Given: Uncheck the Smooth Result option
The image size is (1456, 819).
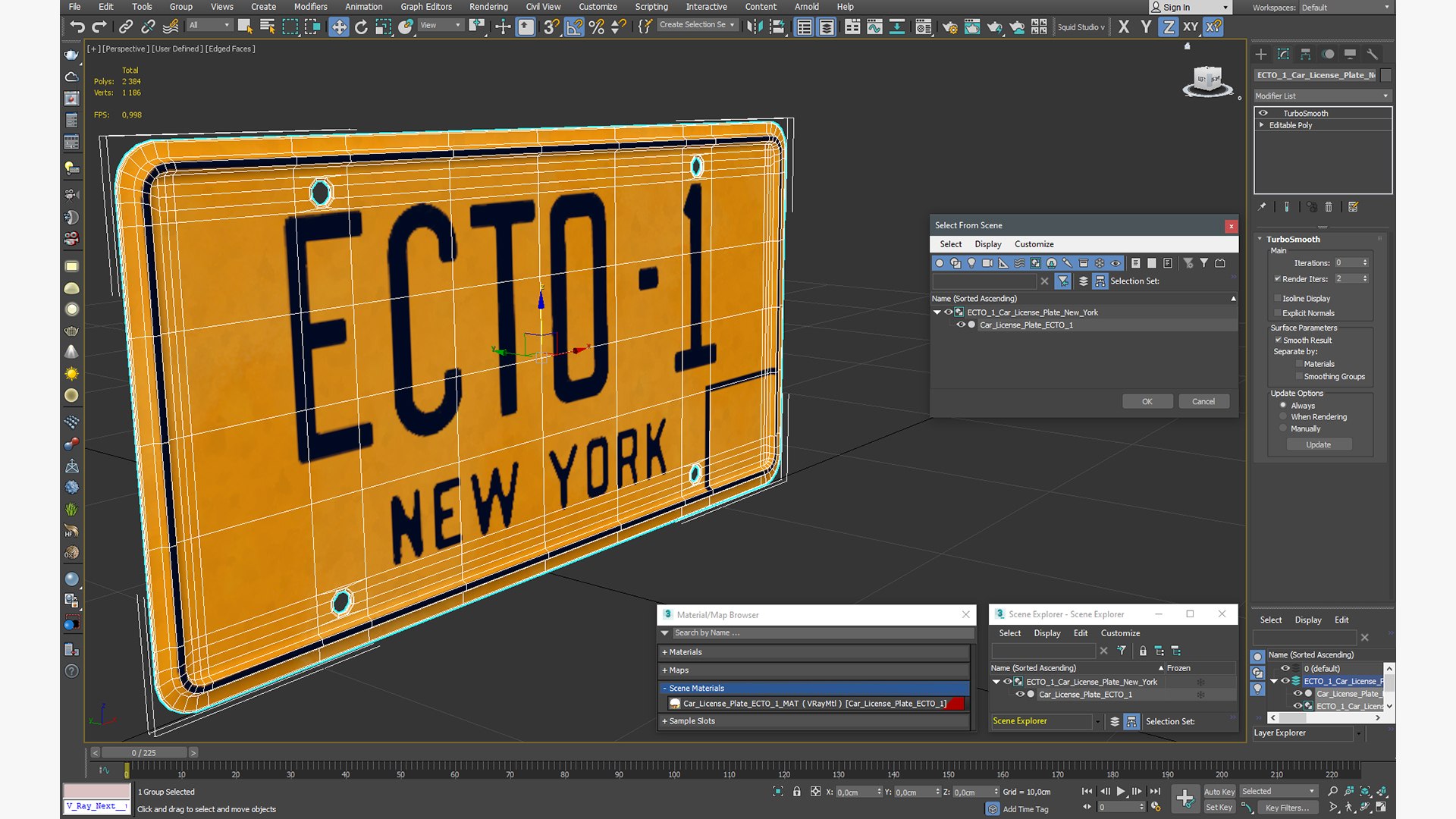Looking at the screenshot, I should tap(1278, 340).
